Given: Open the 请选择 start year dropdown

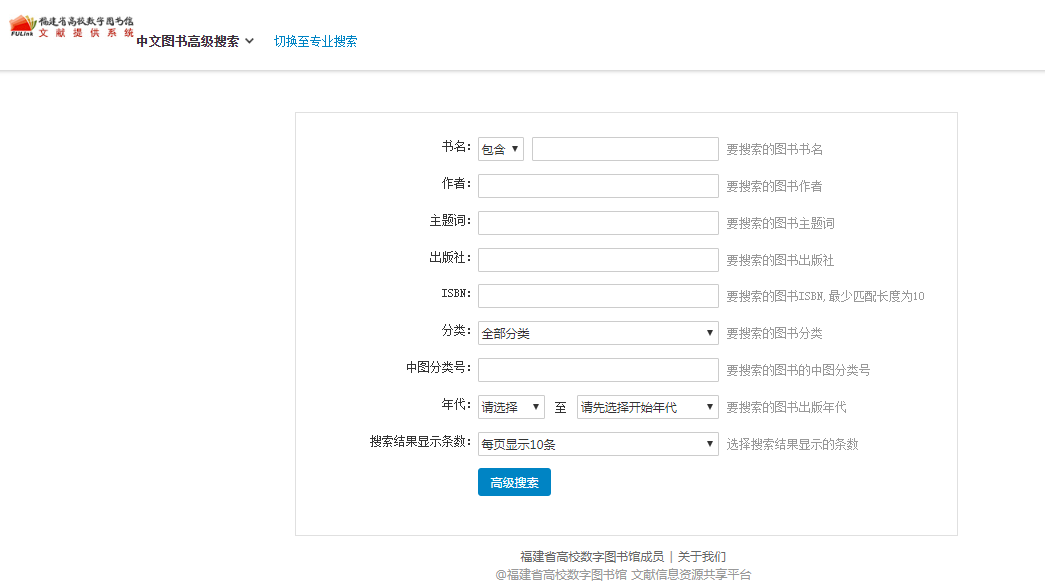Looking at the screenshot, I should tap(511, 407).
